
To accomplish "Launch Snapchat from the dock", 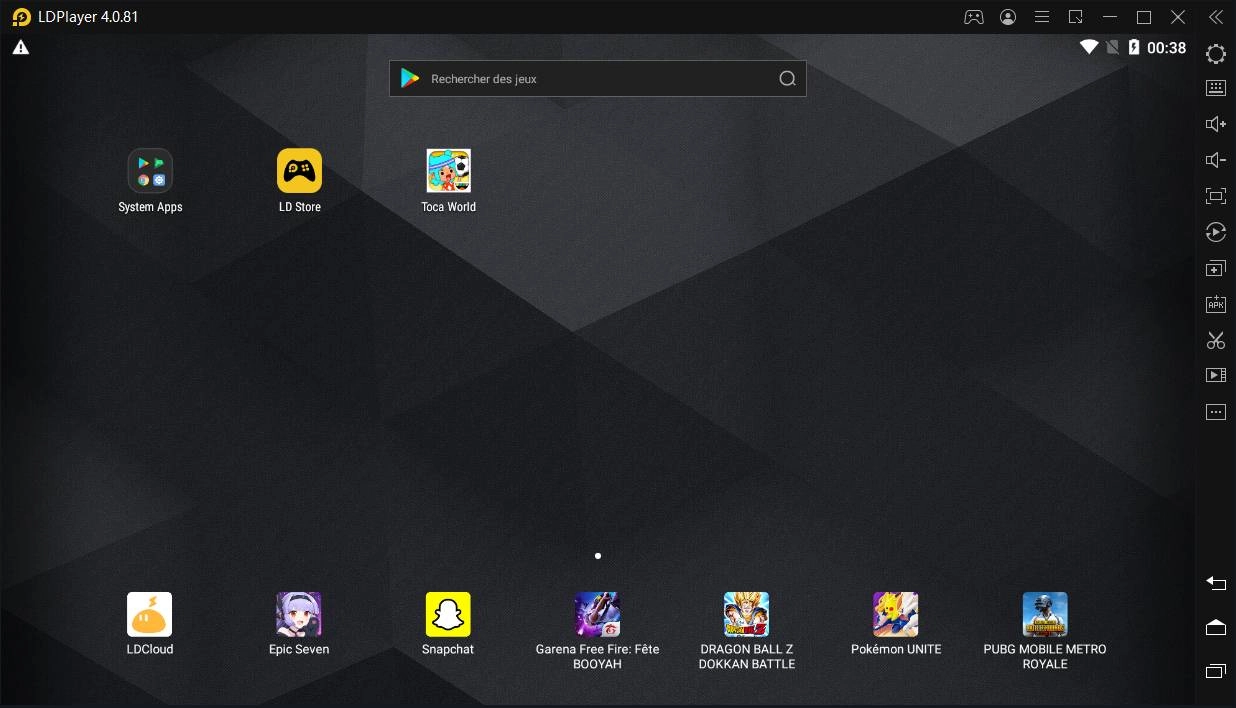I will point(448,614).
